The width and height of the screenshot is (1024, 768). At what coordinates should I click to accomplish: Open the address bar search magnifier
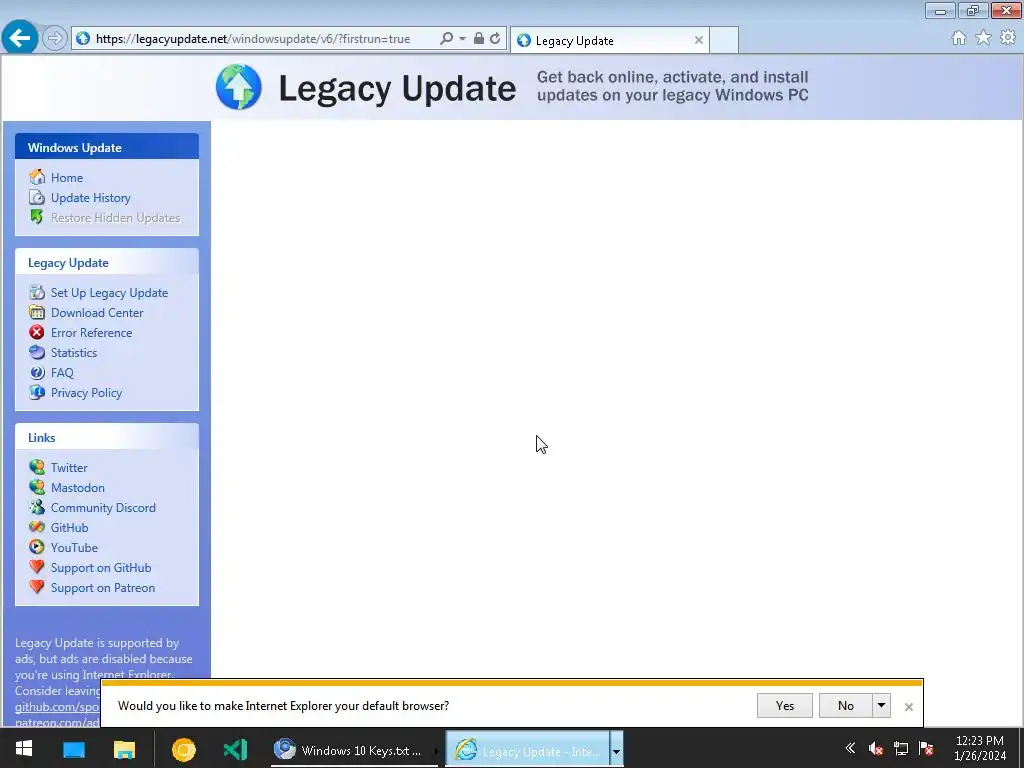click(x=446, y=39)
